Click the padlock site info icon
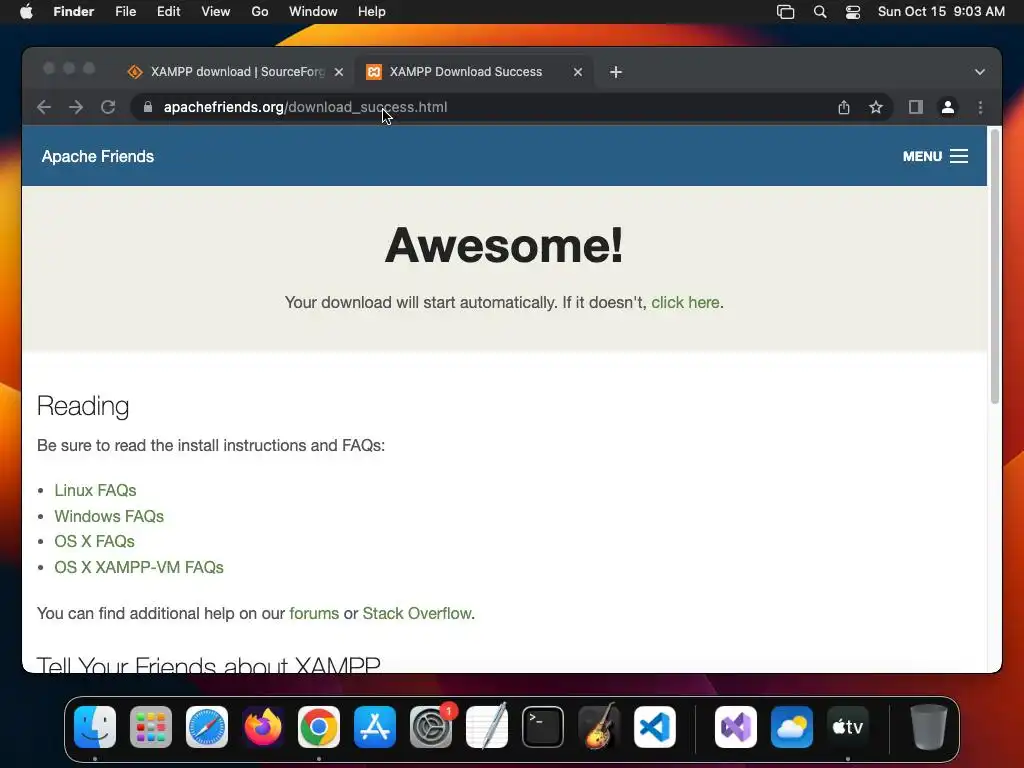The width and height of the screenshot is (1024, 768). 148,107
